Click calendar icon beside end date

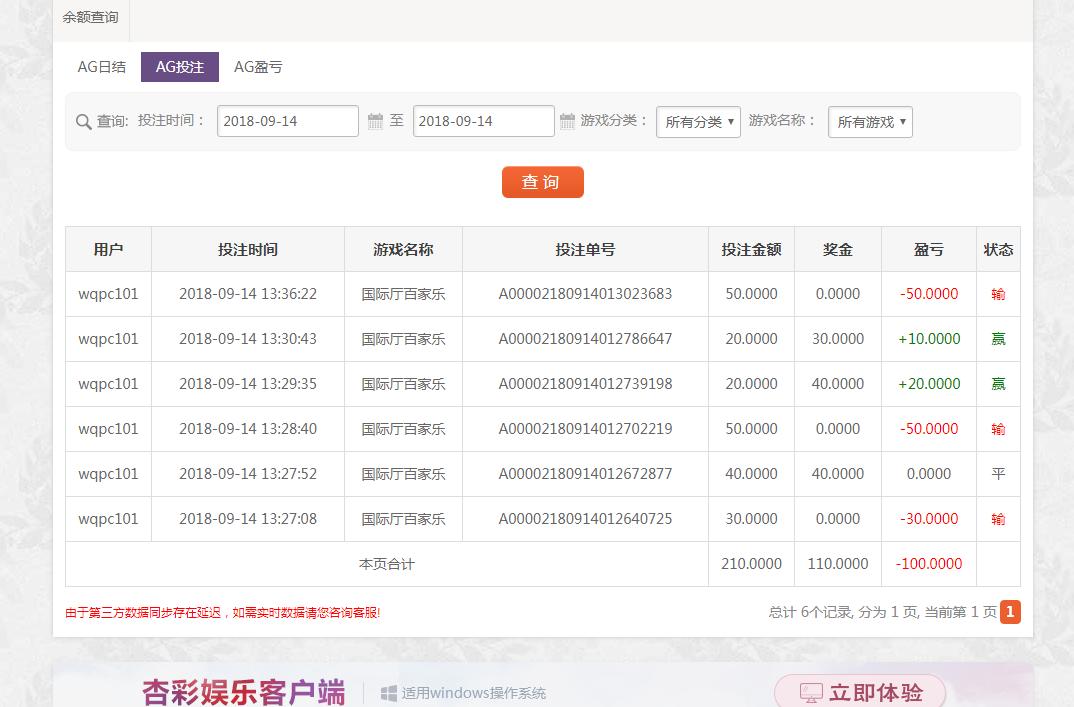[567, 121]
